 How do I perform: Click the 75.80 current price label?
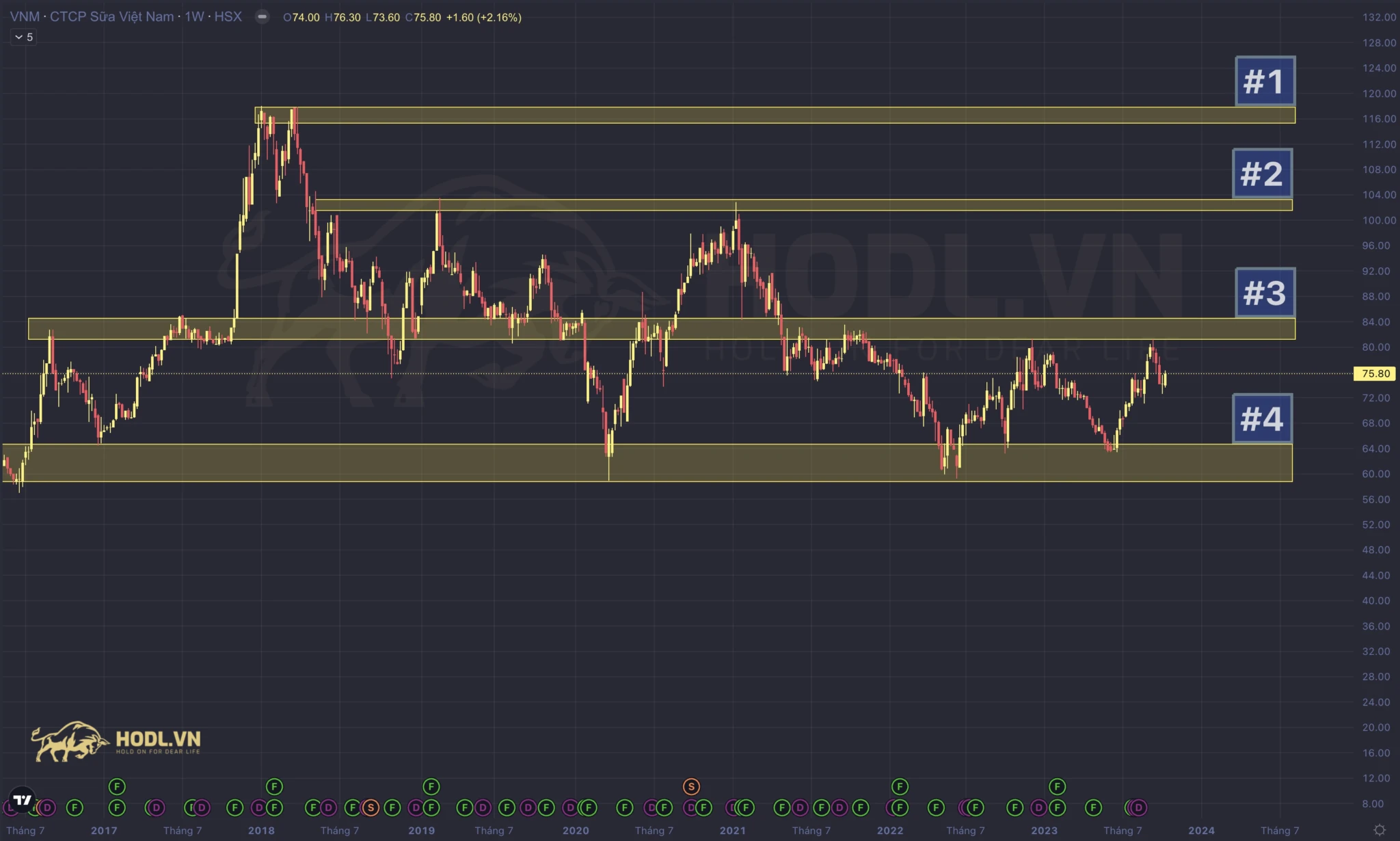pos(1375,373)
